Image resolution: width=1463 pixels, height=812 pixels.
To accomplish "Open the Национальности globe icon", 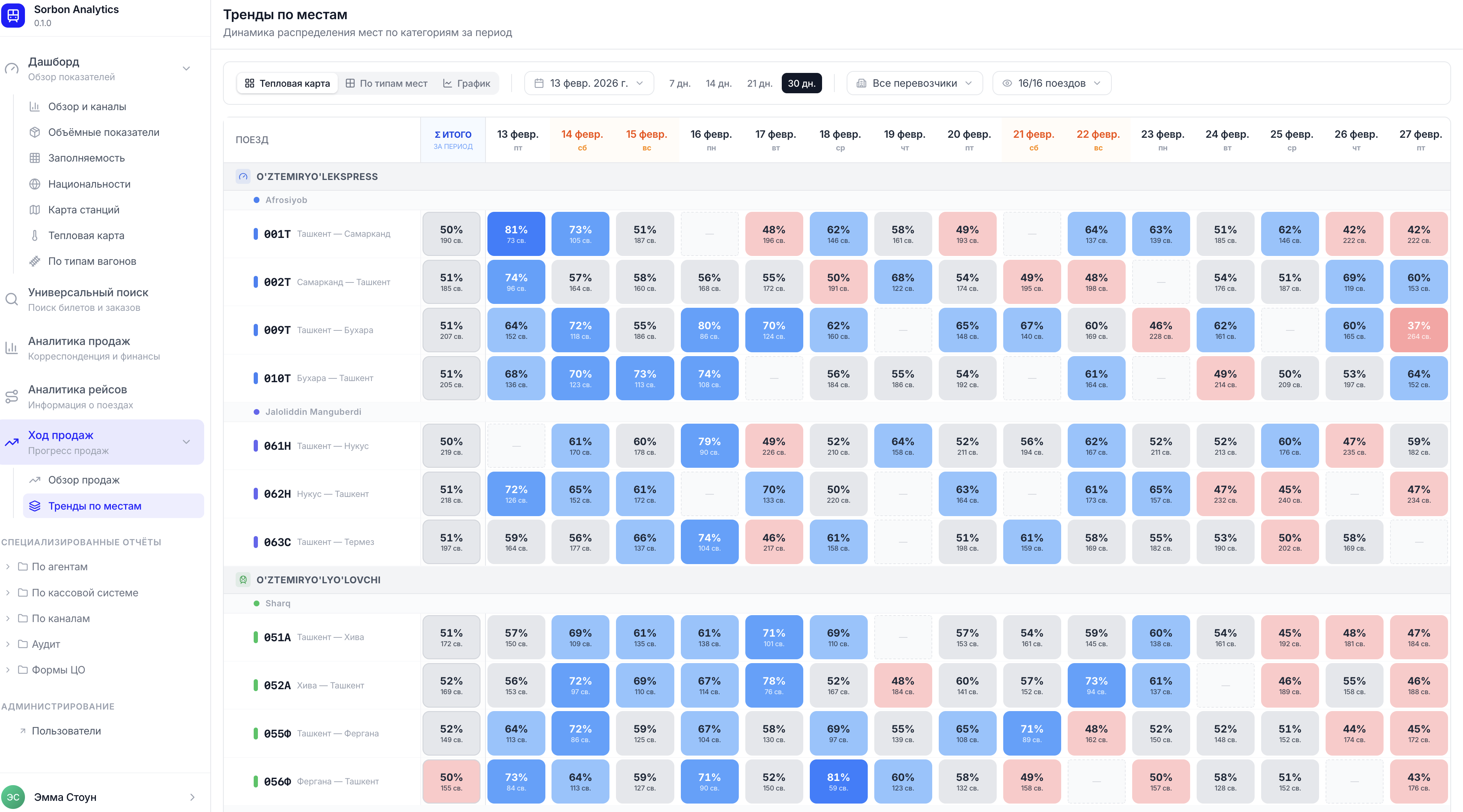I will coord(35,184).
